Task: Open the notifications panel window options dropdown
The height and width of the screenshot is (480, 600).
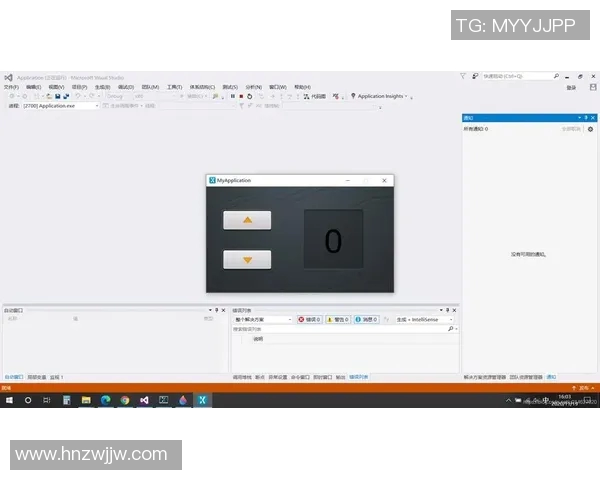Action: pyautogui.click(x=579, y=118)
